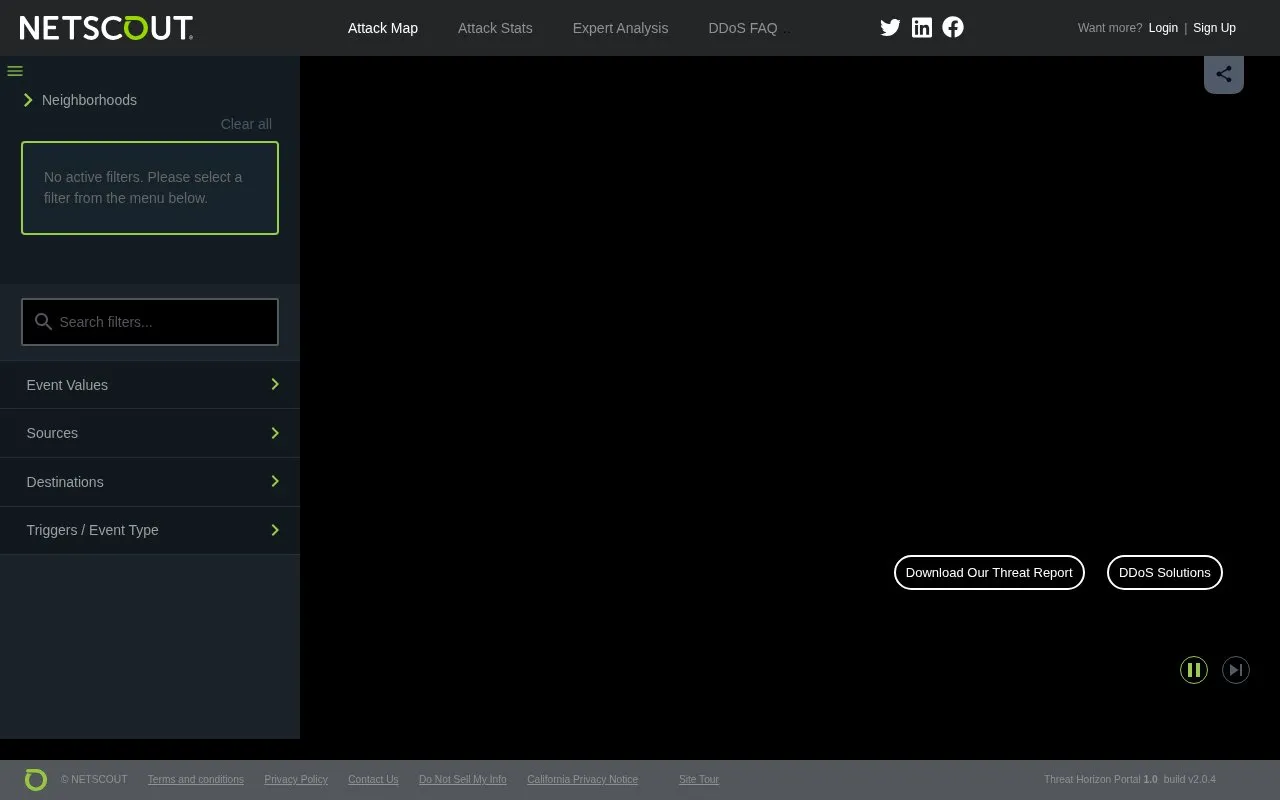Screen dimensions: 1280x800
Task: Skip to next with step-forward button
Action: coord(1236,670)
